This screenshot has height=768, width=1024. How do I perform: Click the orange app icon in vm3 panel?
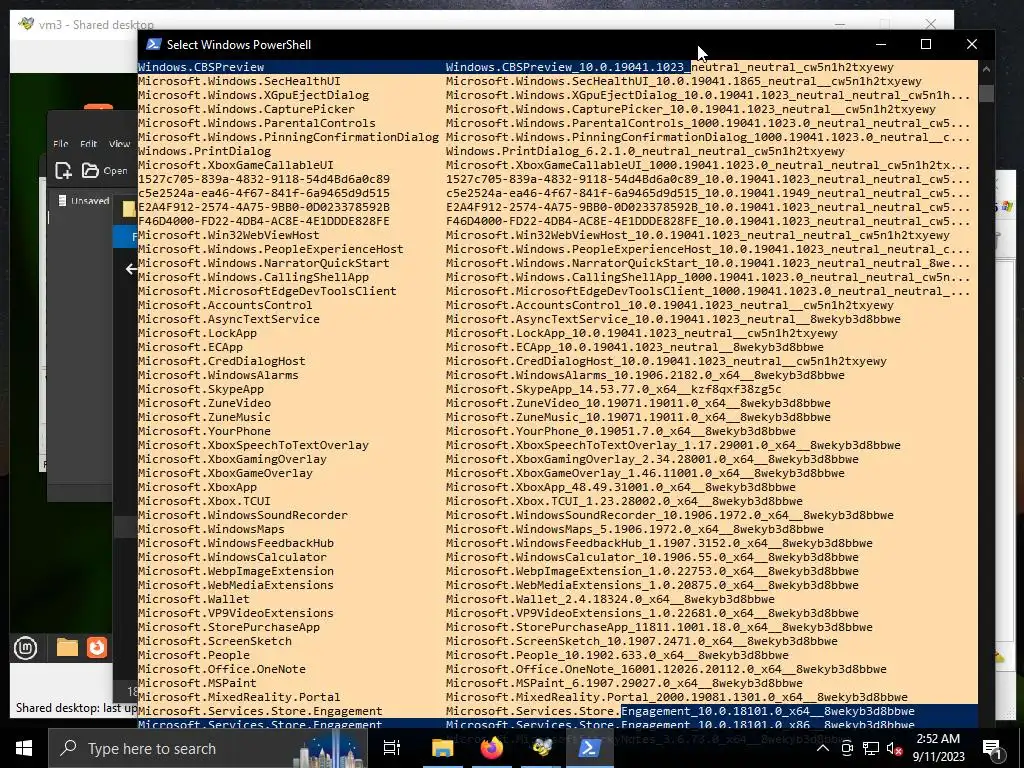pyautogui.click(x=97, y=647)
